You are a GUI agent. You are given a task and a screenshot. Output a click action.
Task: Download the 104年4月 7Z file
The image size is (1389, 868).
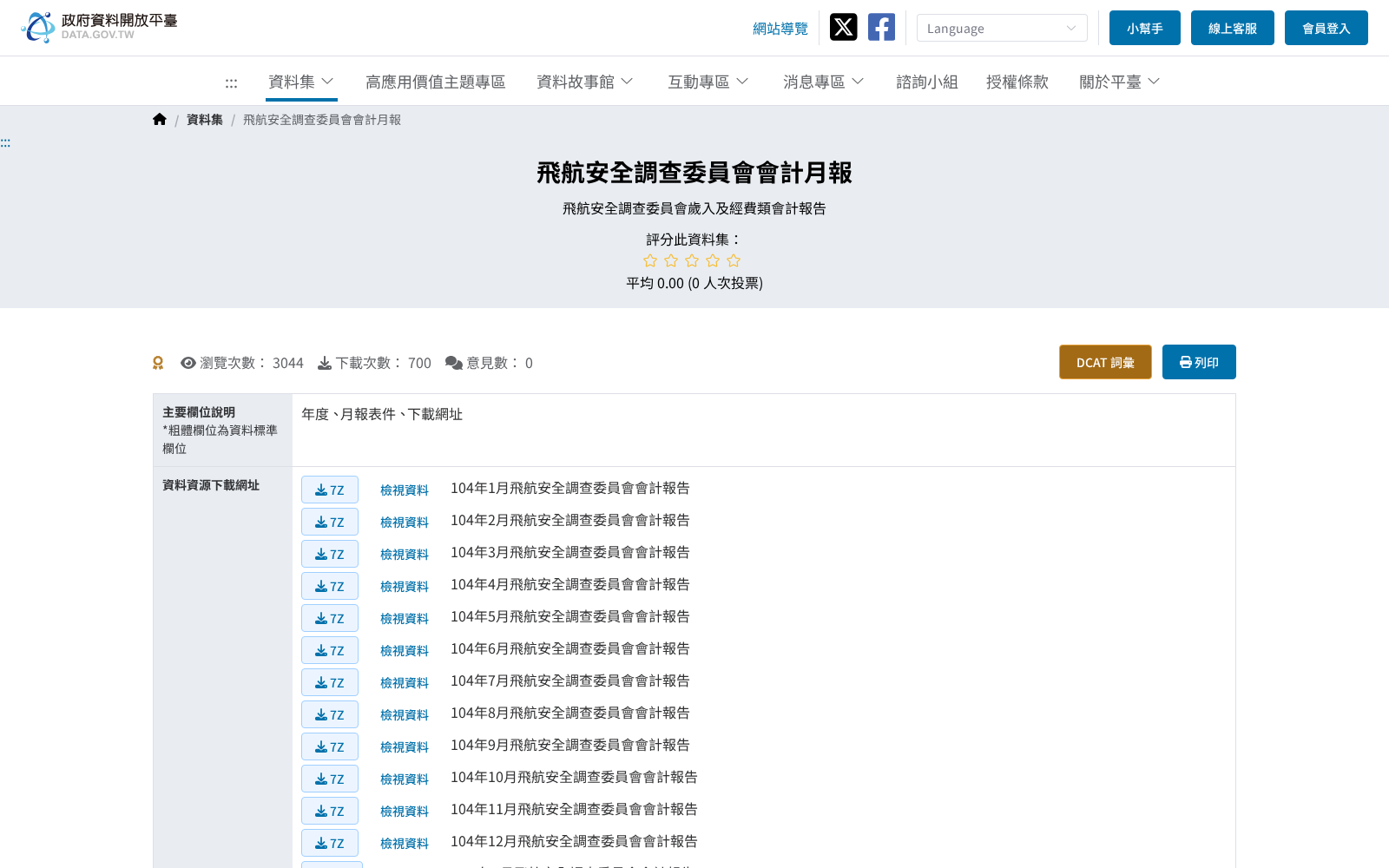coord(330,586)
